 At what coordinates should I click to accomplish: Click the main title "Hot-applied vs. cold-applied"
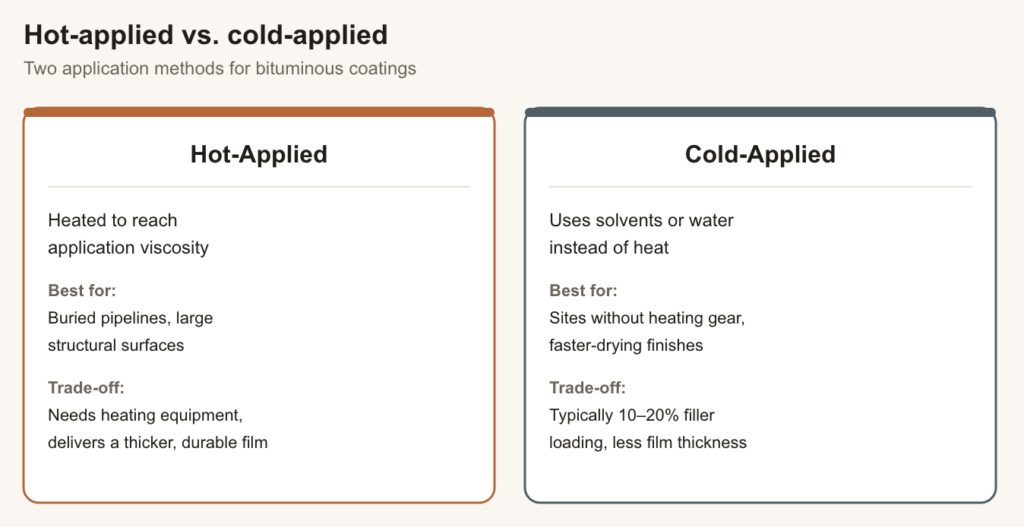click(206, 35)
